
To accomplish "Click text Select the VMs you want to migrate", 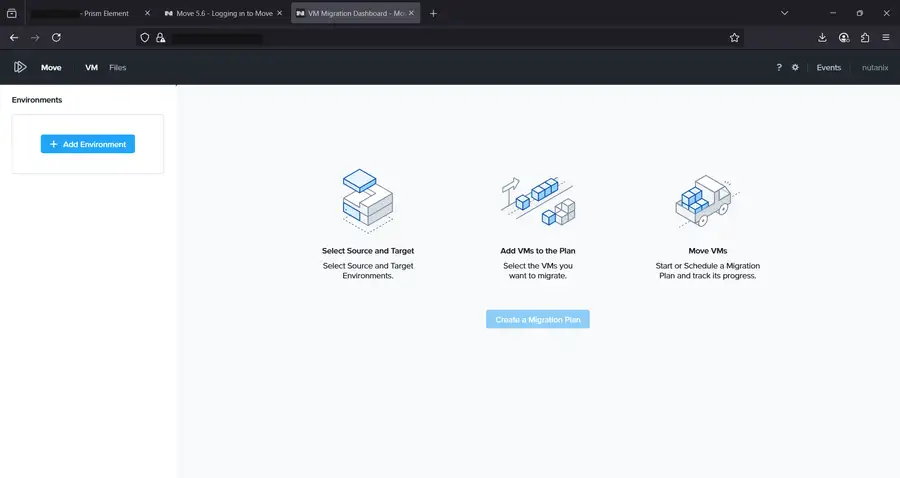I will pos(538,271).
